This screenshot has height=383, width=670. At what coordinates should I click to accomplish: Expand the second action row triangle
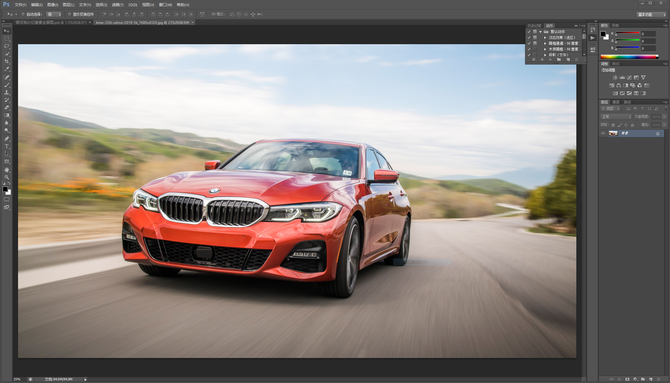coord(545,38)
